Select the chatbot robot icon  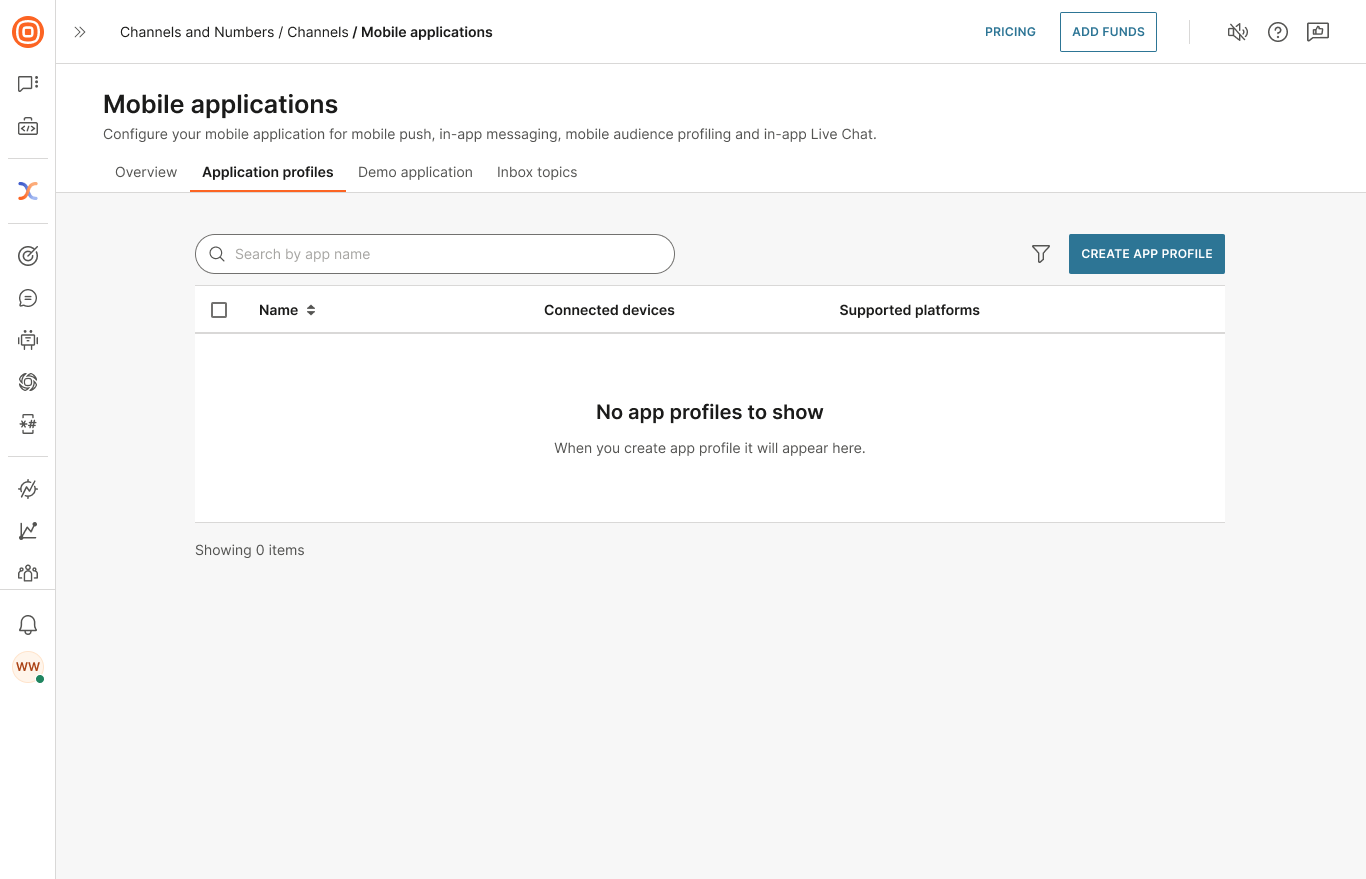click(28, 339)
